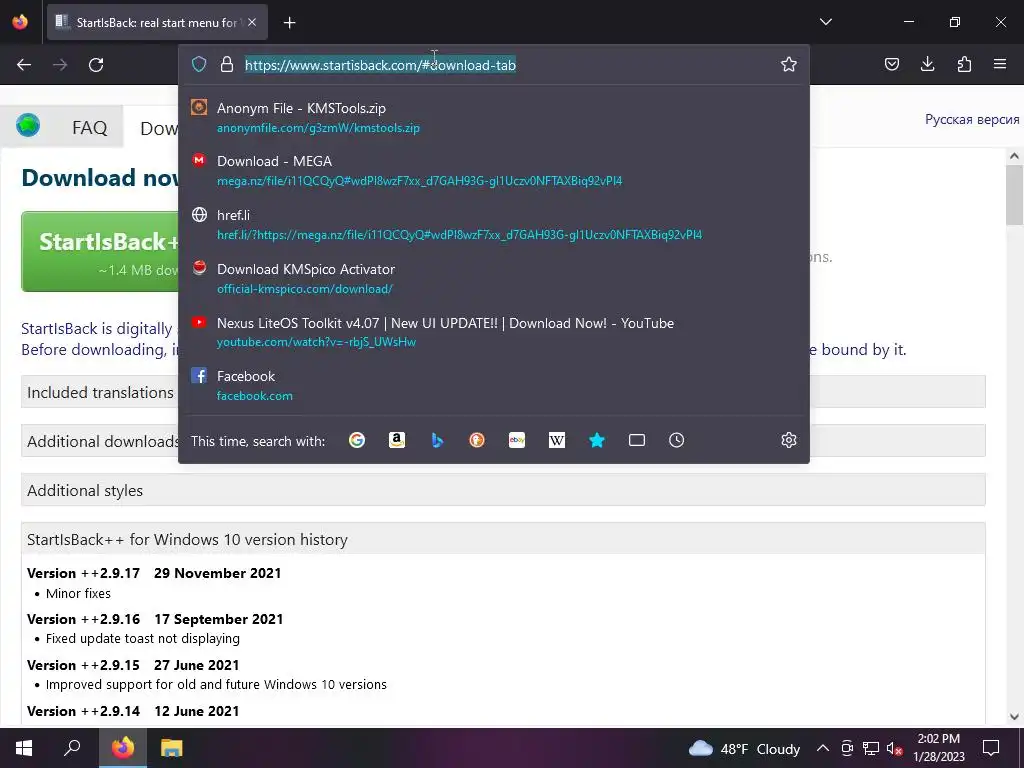This screenshot has height=768, width=1024.
Task: Search this time with Amazon icon
Action: [x=397, y=440]
